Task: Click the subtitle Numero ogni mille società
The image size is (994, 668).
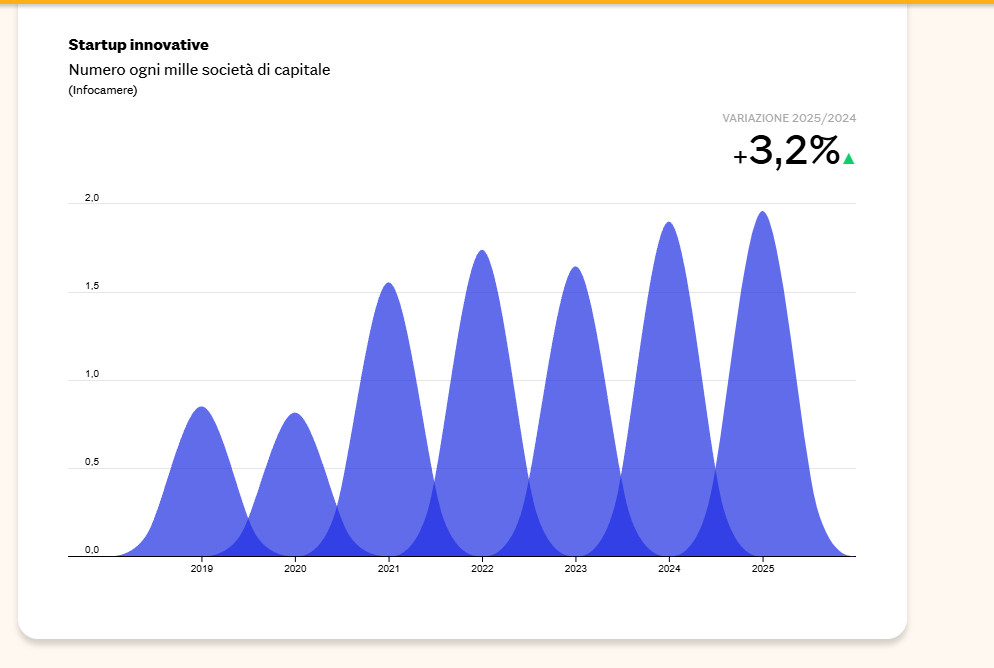Action: (x=199, y=70)
